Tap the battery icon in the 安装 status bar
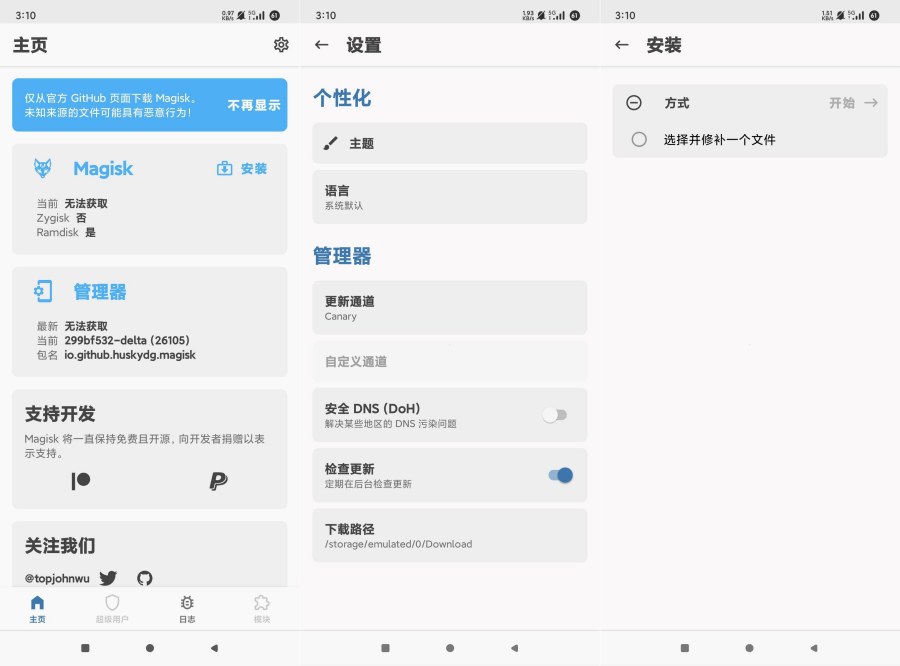Screen dimensions: 900x666 tap(874, 16)
